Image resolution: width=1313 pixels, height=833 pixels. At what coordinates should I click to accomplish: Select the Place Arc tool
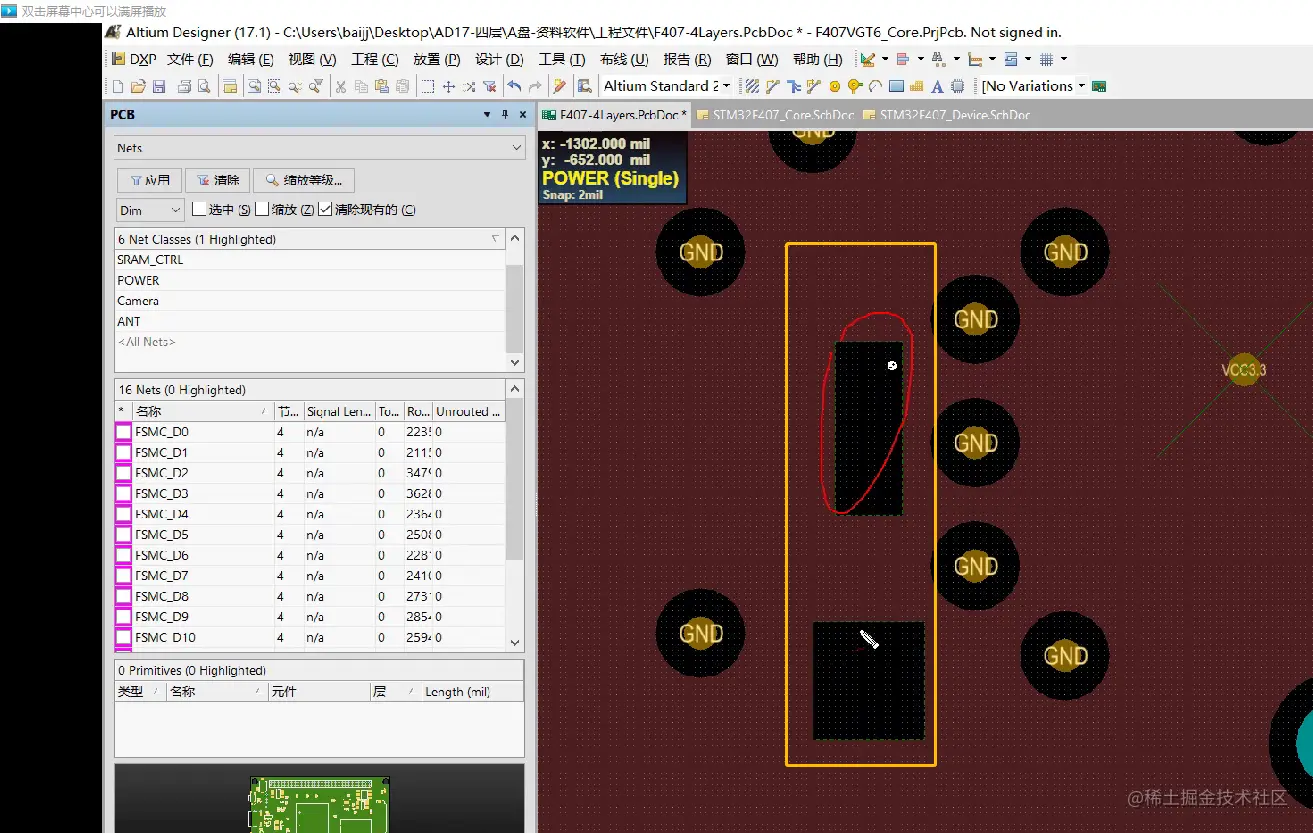coord(875,86)
